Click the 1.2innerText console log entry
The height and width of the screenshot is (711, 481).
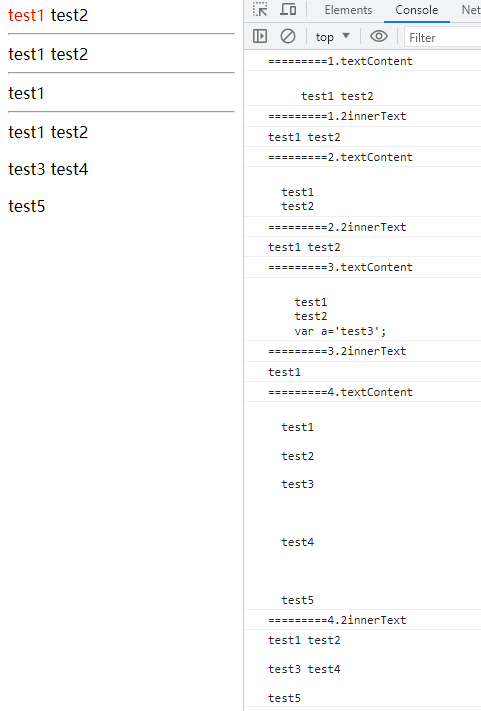[337, 117]
